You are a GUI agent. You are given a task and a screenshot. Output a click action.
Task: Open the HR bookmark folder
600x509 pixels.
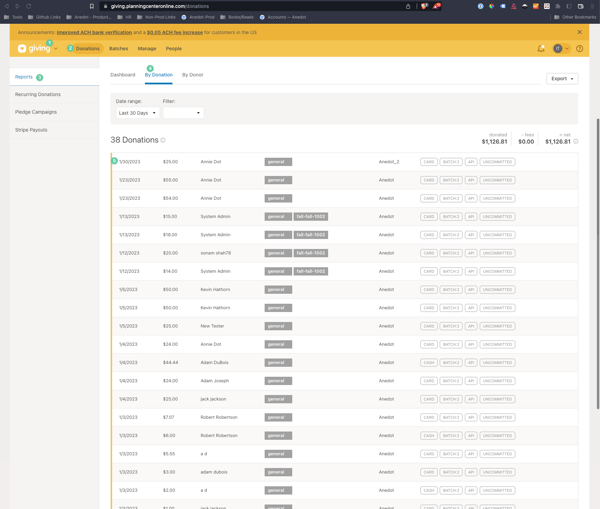[124, 17]
